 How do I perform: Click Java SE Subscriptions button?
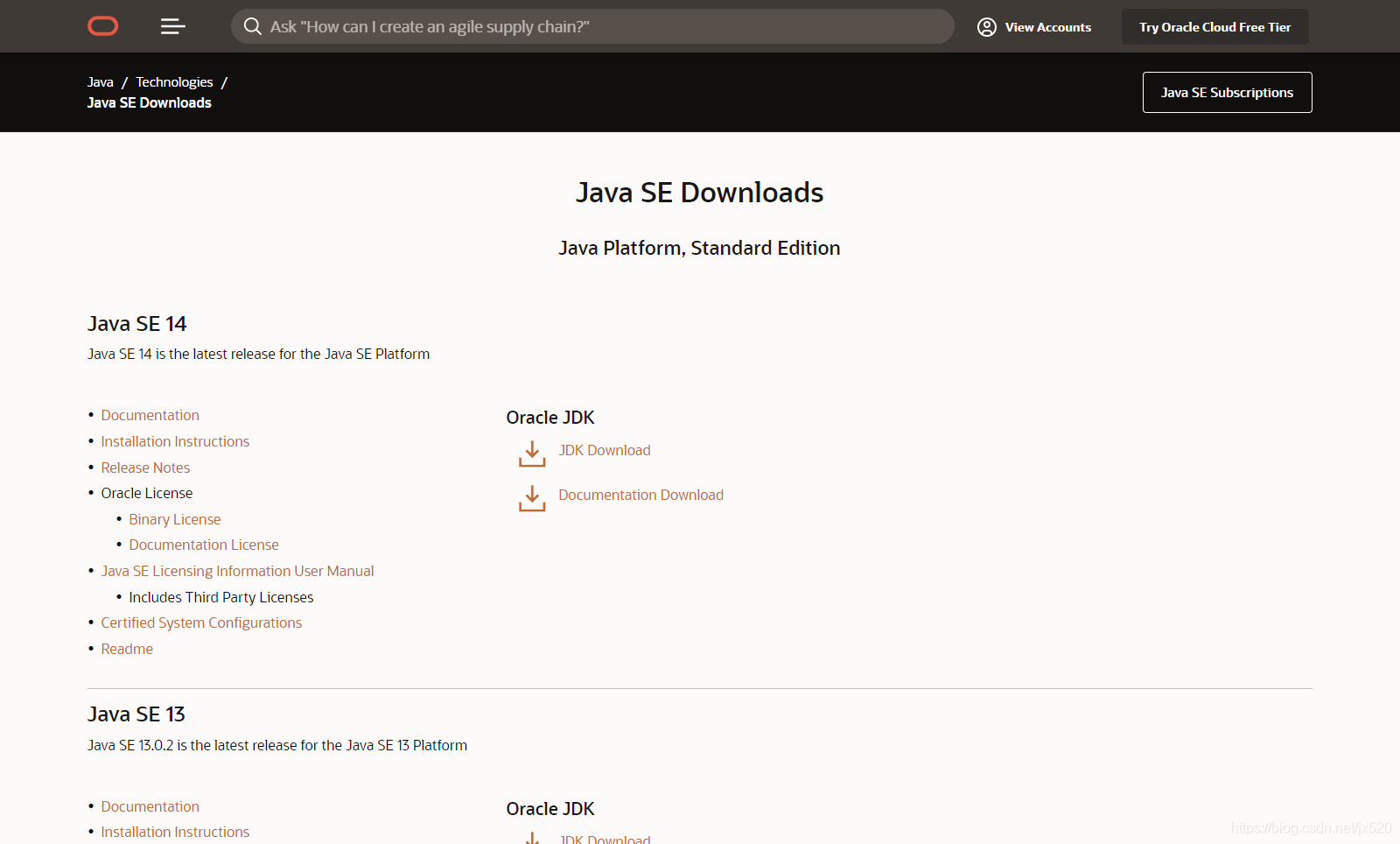(x=1228, y=92)
